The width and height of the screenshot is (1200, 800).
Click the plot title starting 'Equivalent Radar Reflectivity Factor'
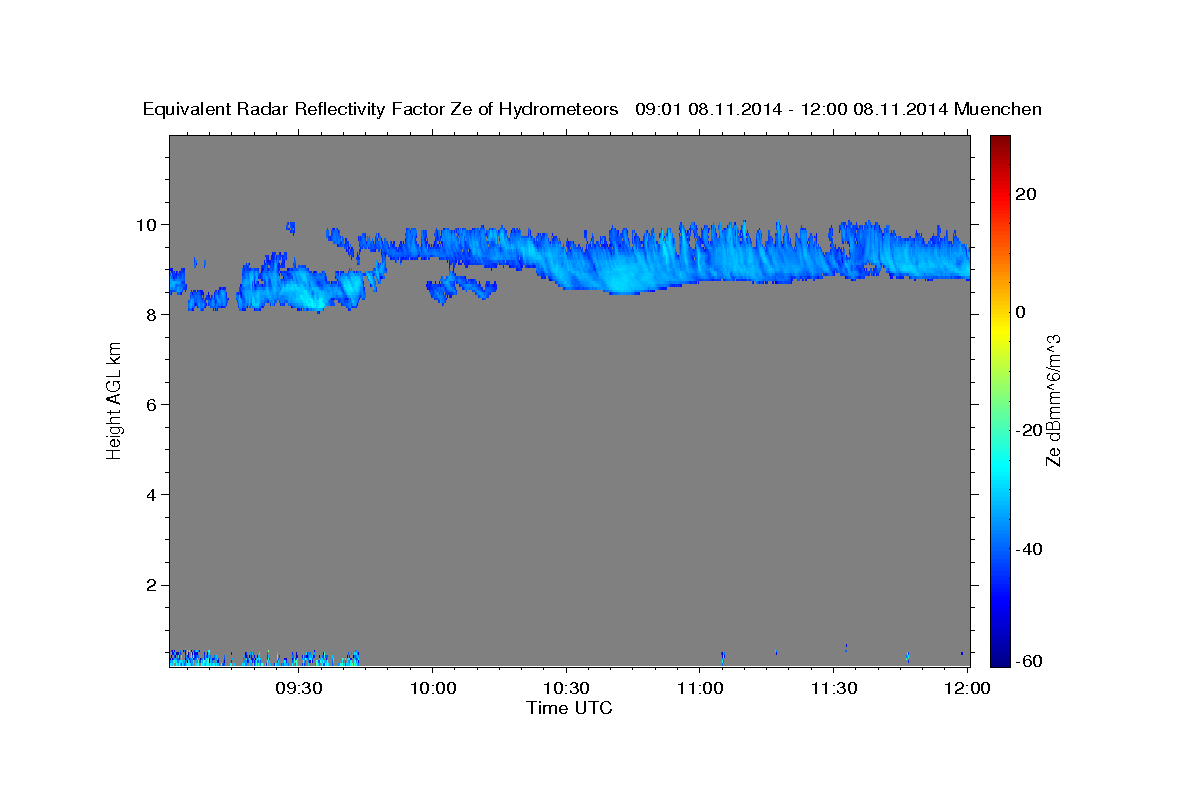coord(592,109)
